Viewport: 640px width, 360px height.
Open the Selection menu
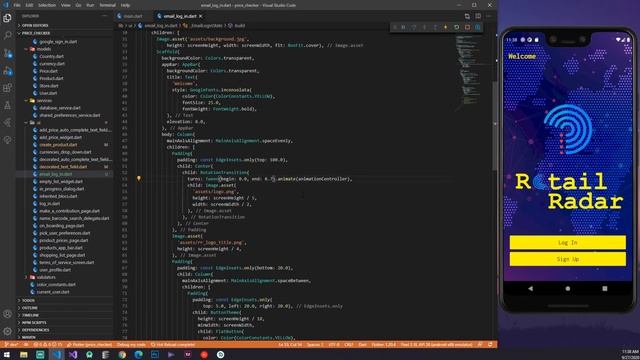pyautogui.click(x=47, y=5)
